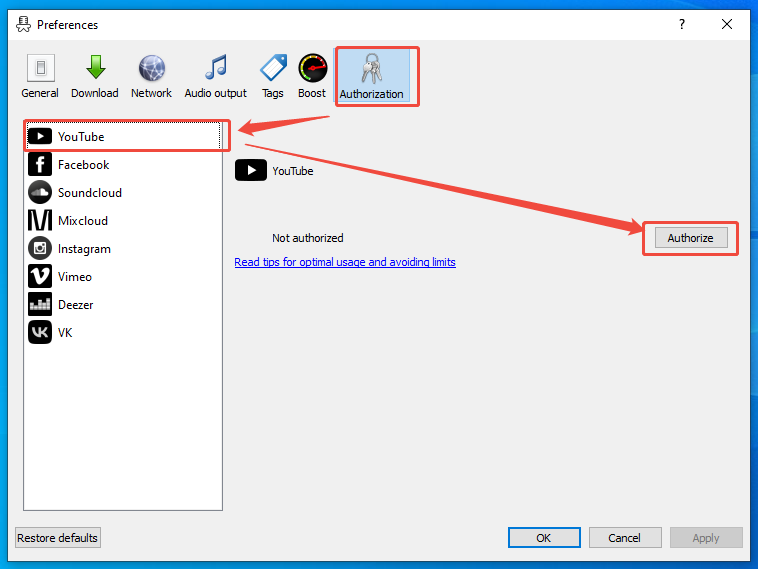The width and height of the screenshot is (758, 569).
Task: Switch to the Tags tab label
Action: point(273,93)
